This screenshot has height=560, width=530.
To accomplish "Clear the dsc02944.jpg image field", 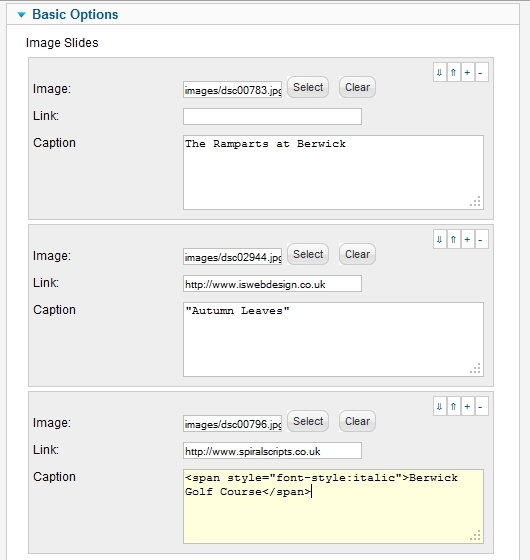I will coord(357,254).
